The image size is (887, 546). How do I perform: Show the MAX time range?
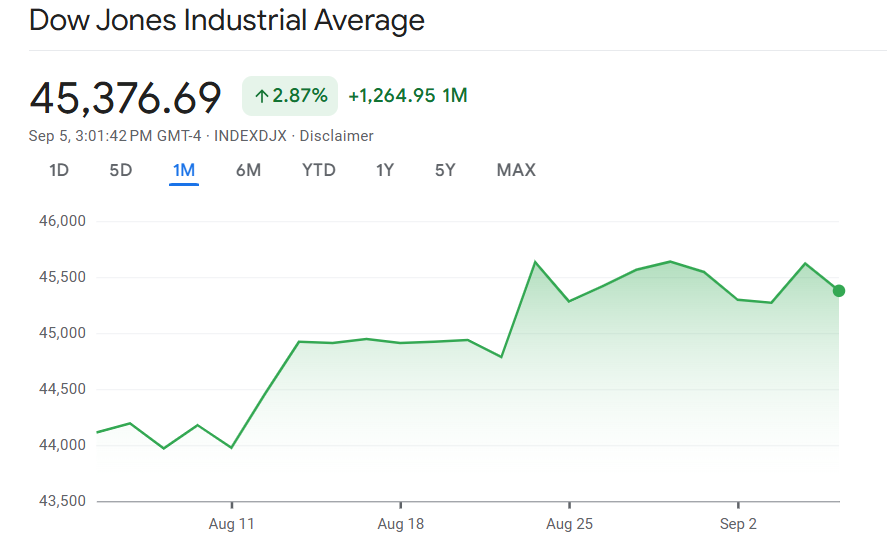516,170
